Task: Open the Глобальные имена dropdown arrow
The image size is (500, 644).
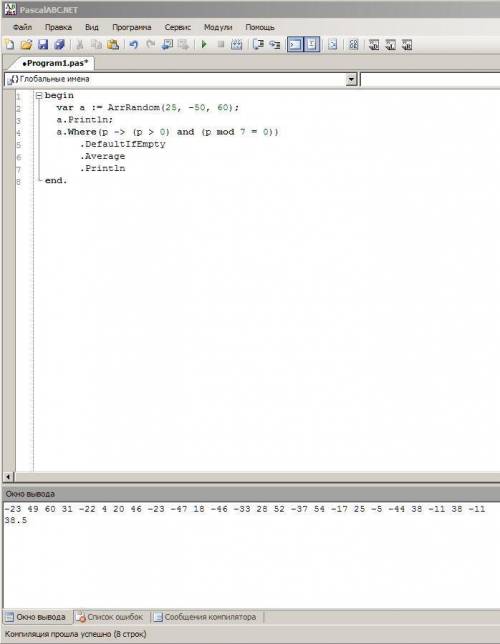Action: pyautogui.click(x=351, y=79)
